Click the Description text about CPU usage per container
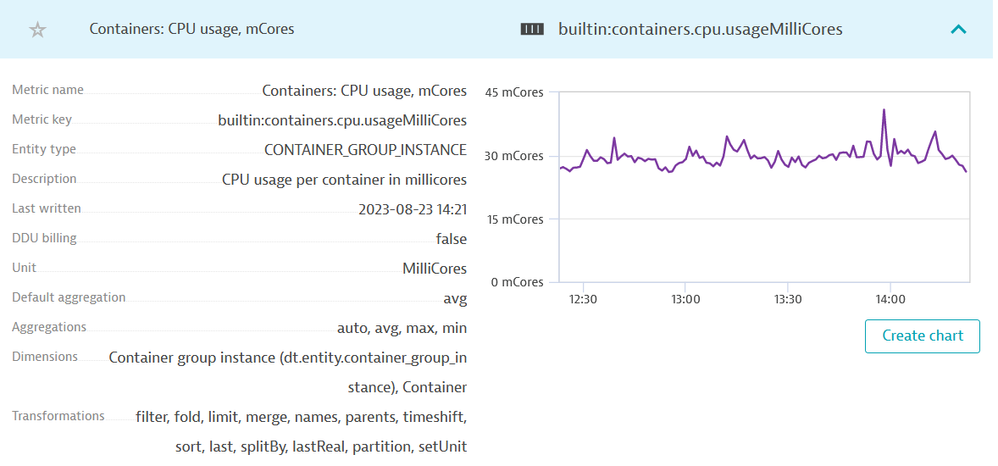The width and height of the screenshot is (998, 466). [344, 180]
